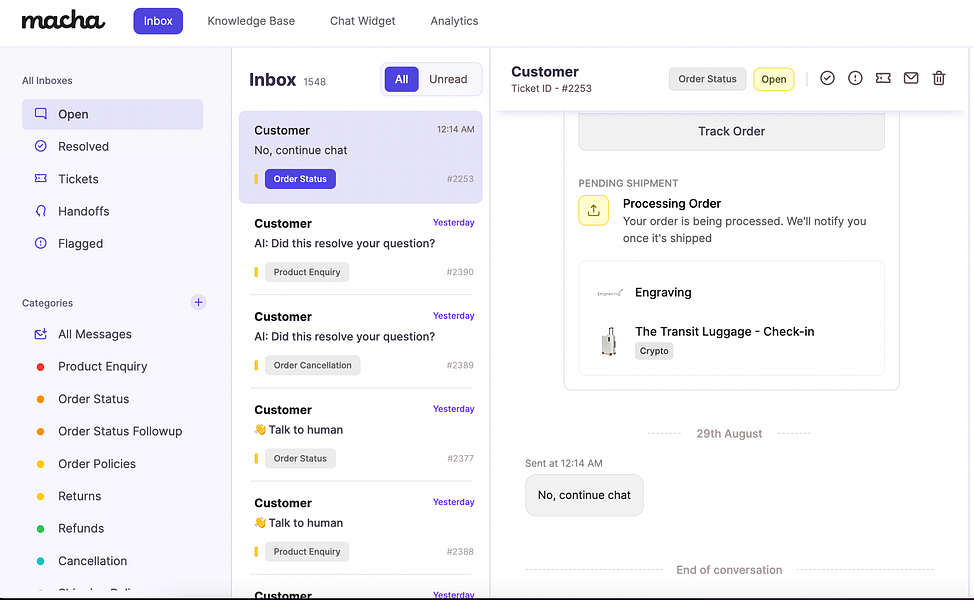
Task: Click the Track Order button
Action: point(731,131)
